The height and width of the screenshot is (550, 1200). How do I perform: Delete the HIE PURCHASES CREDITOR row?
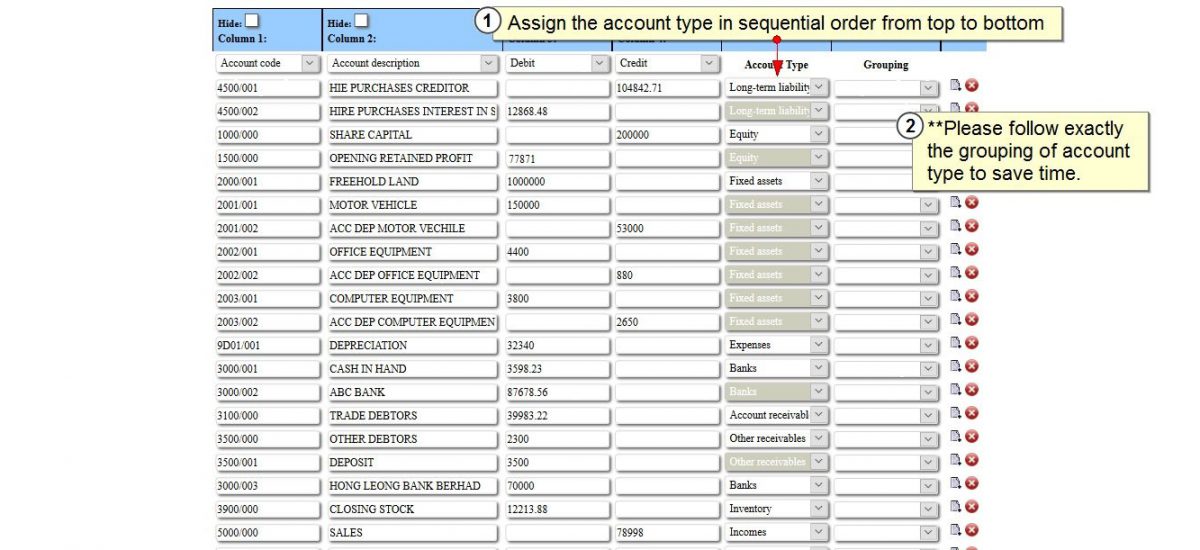(x=971, y=86)
